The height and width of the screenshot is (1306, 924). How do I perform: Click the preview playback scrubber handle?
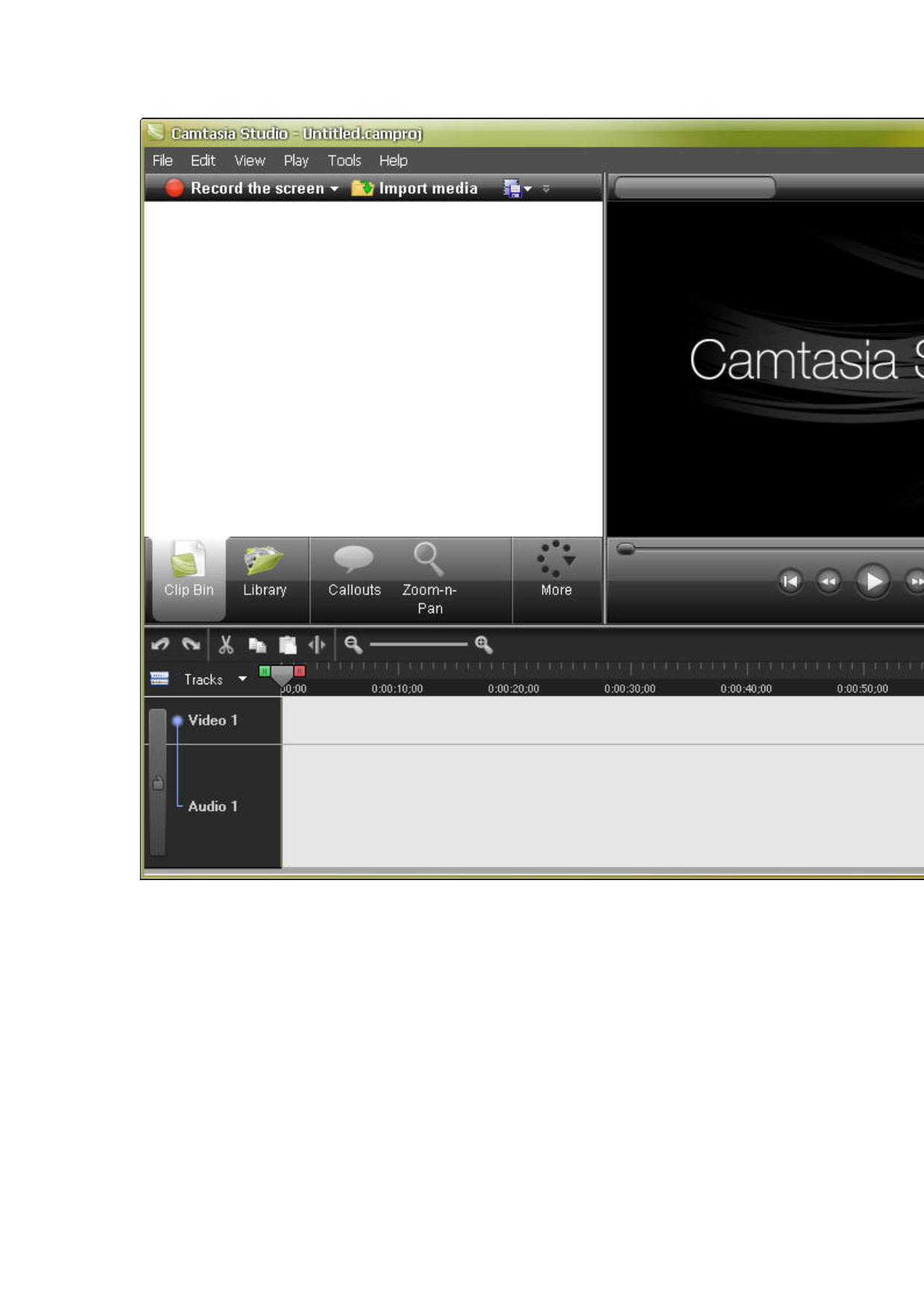pyautogui.click(x=625, y=549)
